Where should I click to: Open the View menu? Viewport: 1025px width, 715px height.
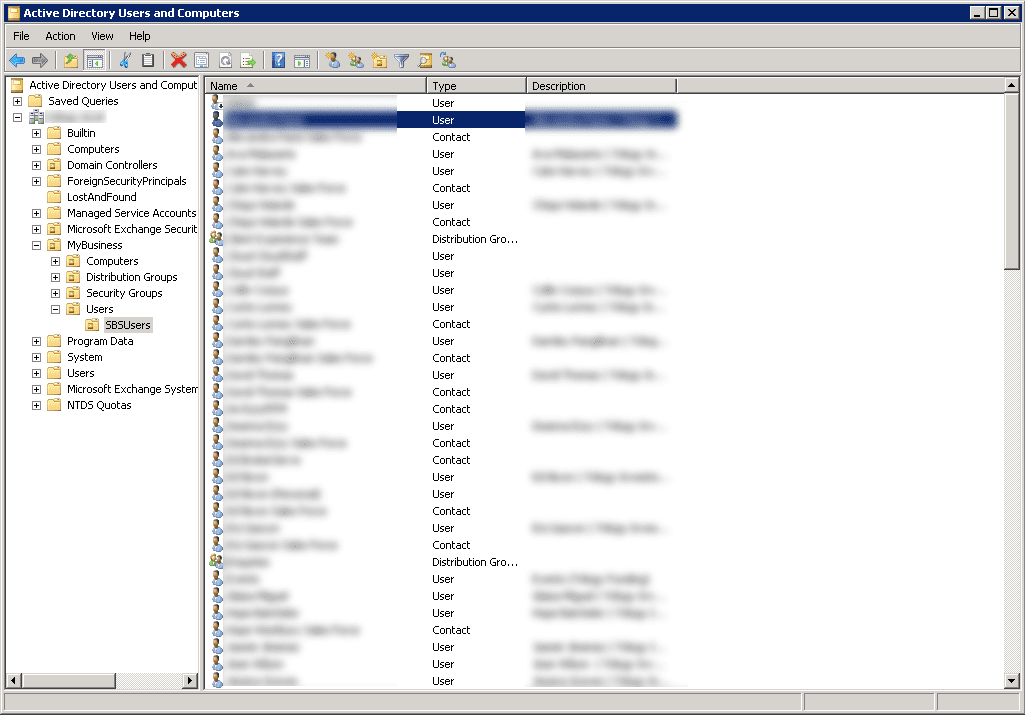[102, 36]
